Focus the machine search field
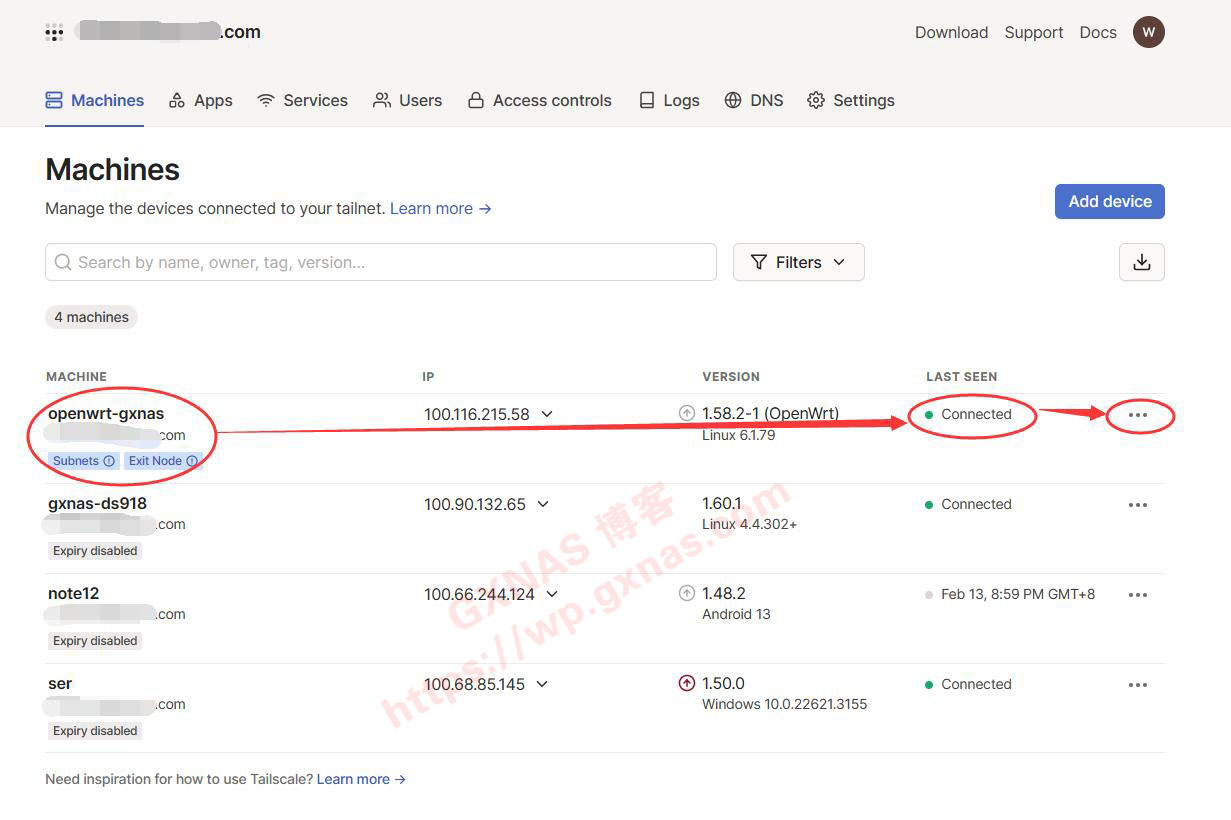 (380, 262)
